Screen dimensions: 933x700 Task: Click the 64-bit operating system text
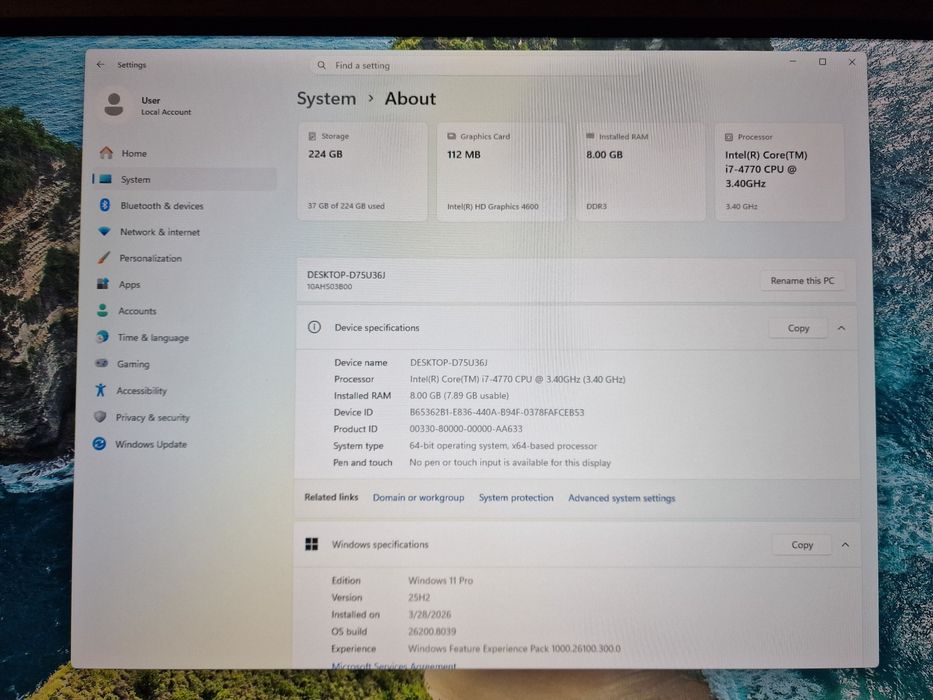[503, 446]
